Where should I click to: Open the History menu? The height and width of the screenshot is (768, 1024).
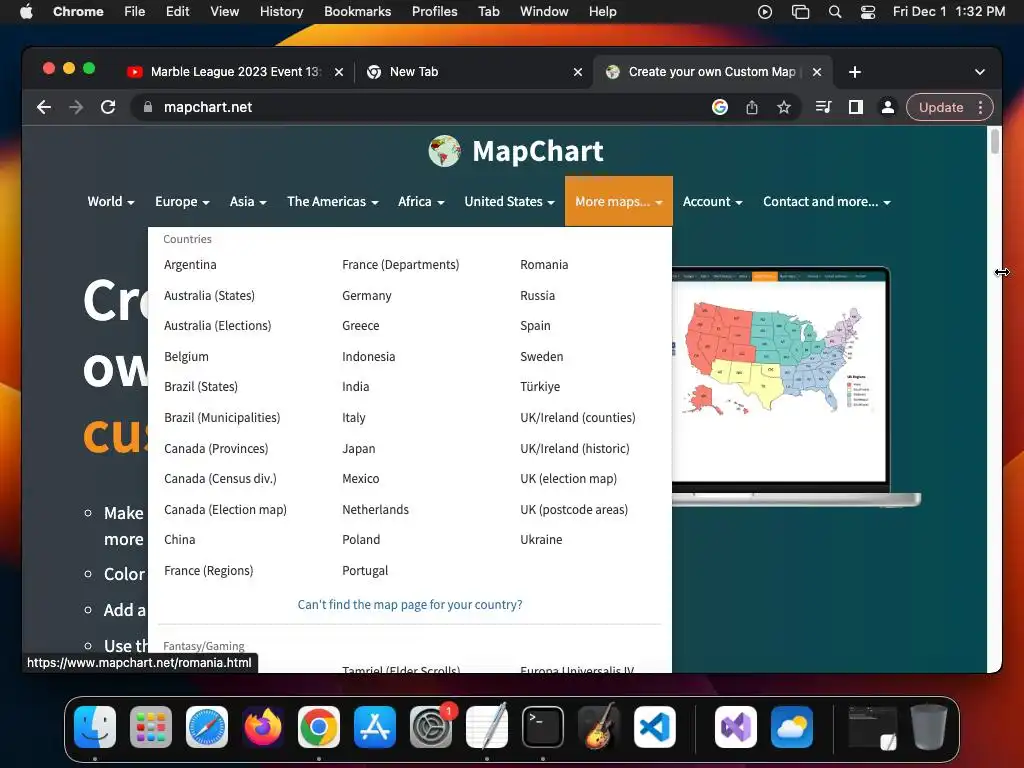[x=281, y=12]
